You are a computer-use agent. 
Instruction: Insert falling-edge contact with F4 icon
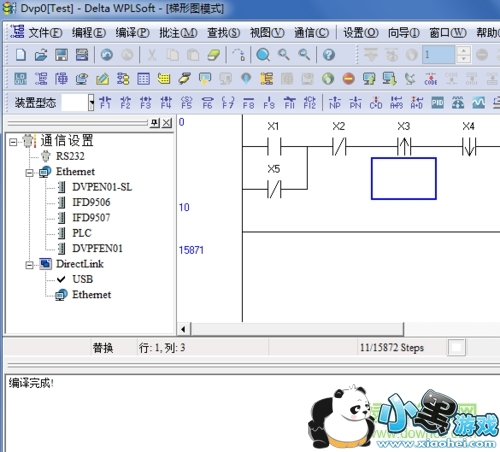coord(166,103)
